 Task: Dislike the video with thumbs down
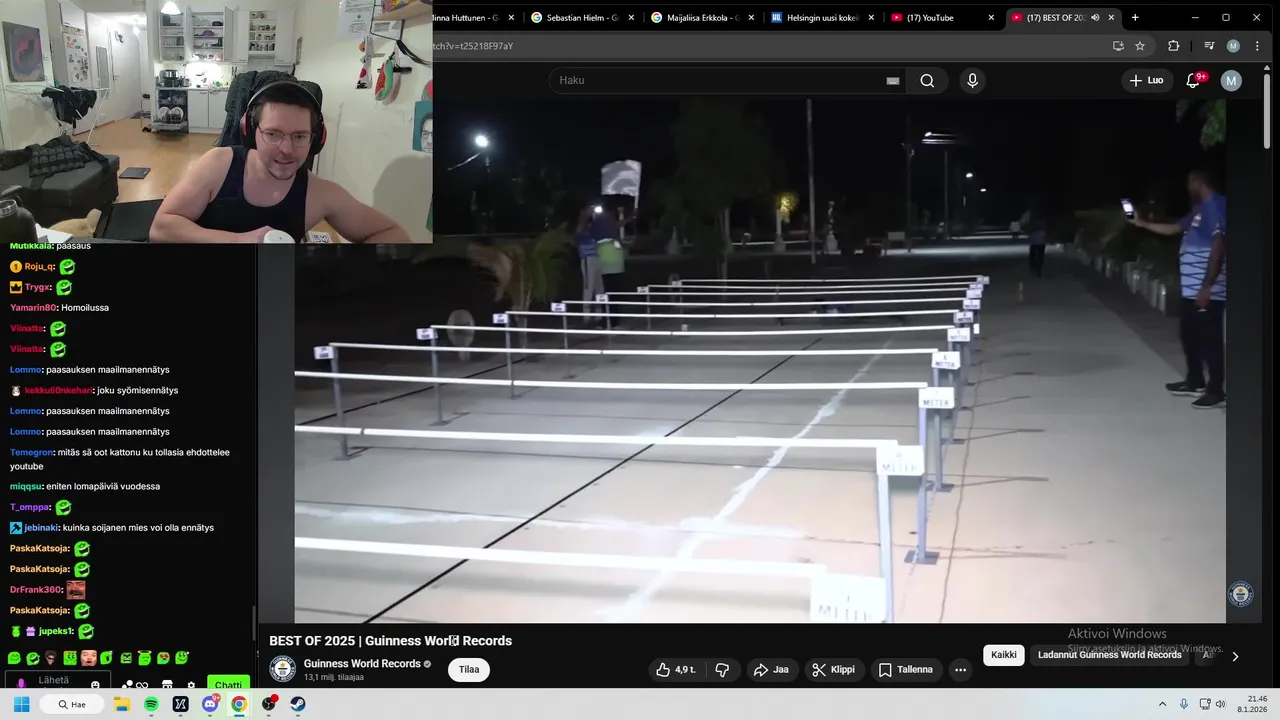722,670
